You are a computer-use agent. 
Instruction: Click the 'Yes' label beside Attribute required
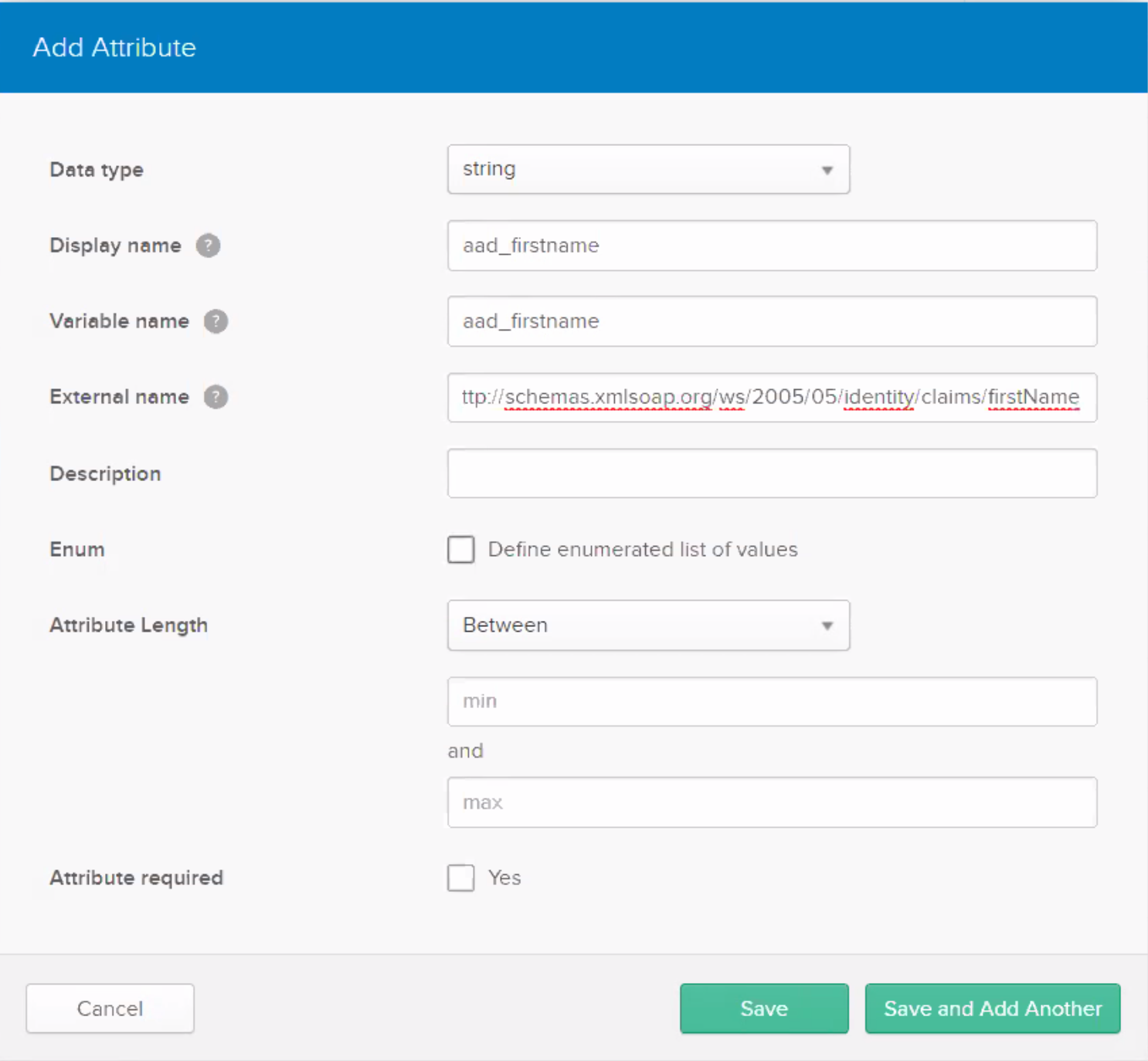tap(504, 878)
